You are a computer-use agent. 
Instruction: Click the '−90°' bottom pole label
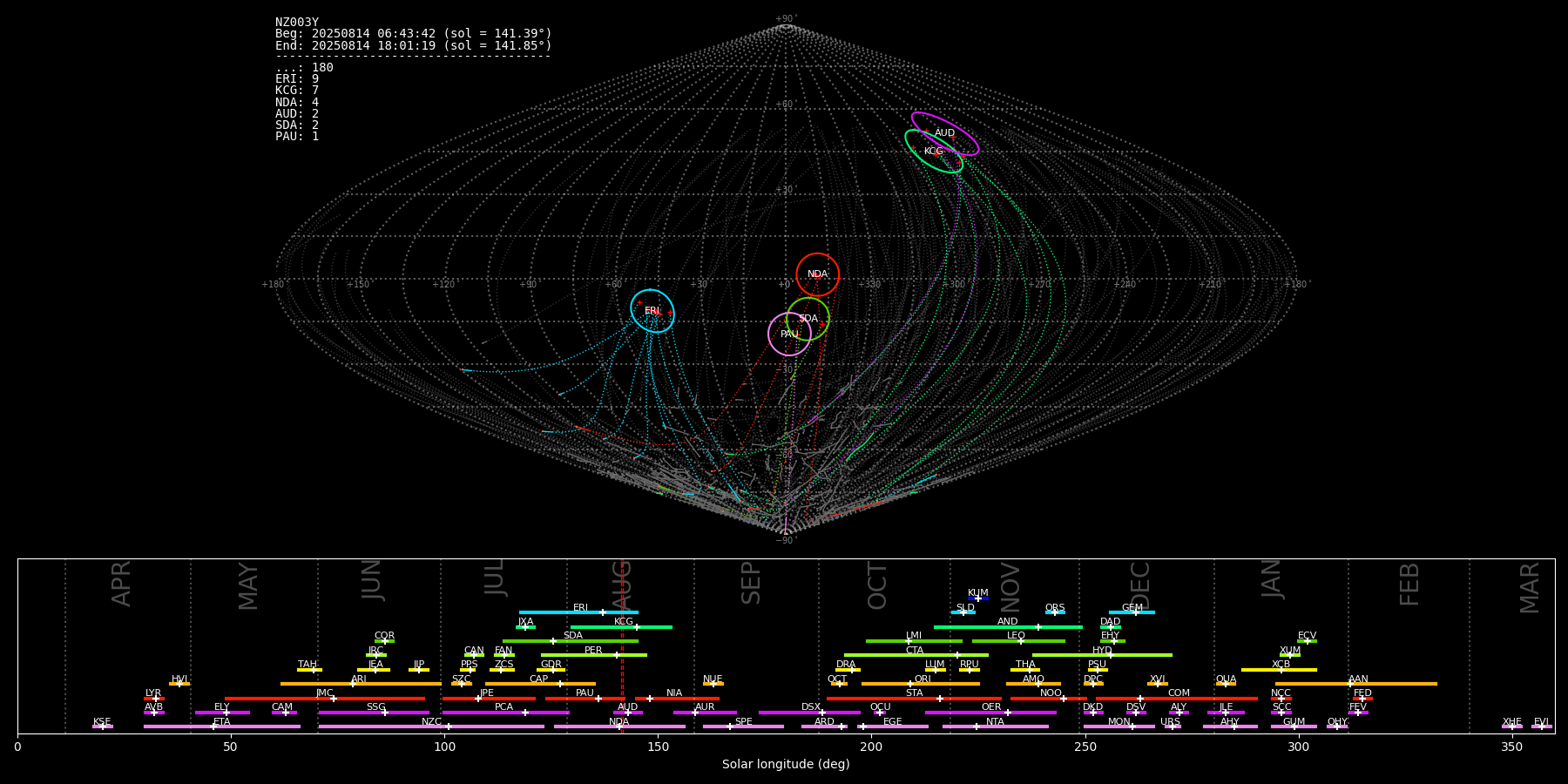pyautogui.click(x=786, y=541)
